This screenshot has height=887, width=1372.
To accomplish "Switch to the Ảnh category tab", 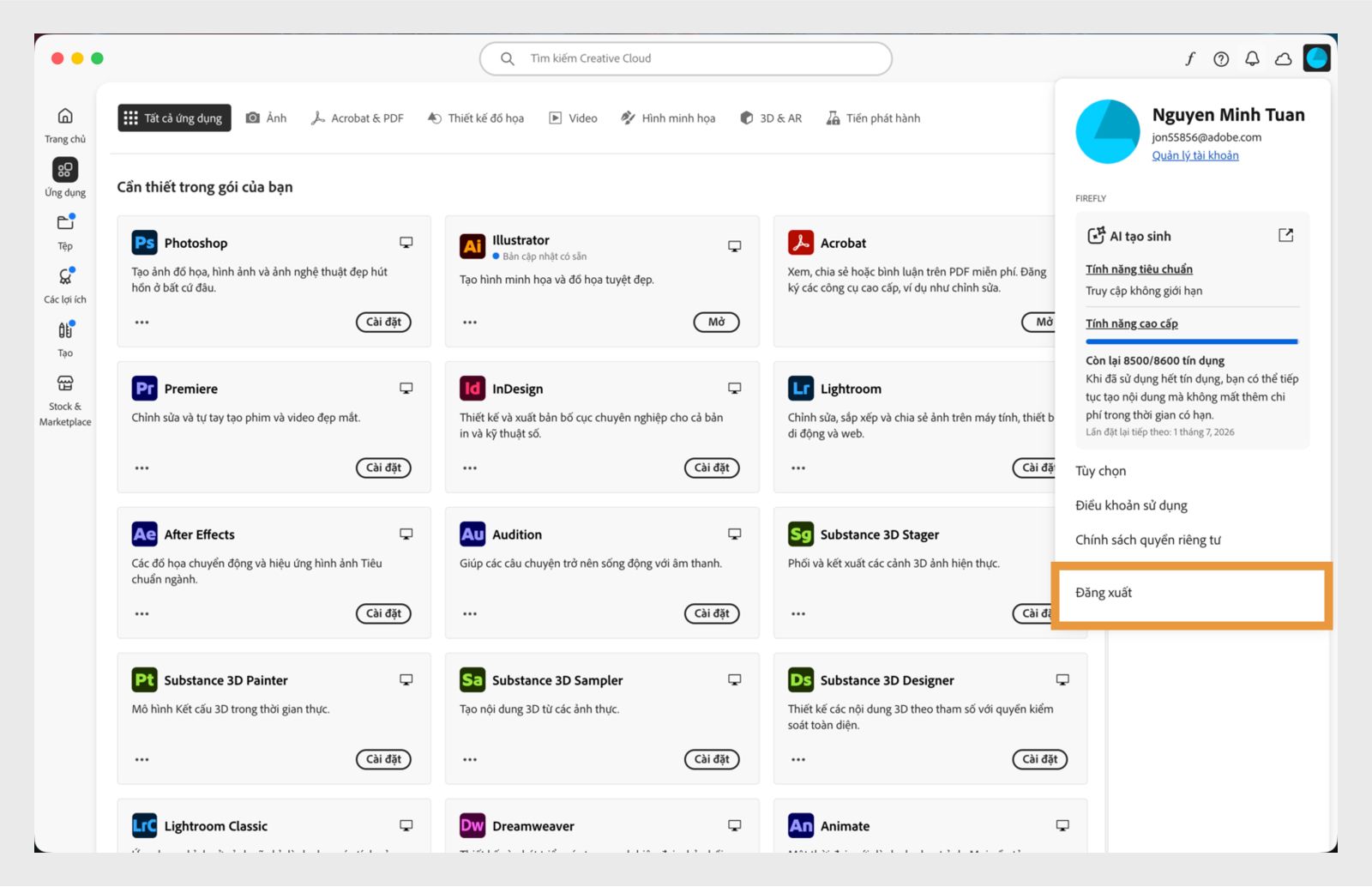I will tap(267, 118).
